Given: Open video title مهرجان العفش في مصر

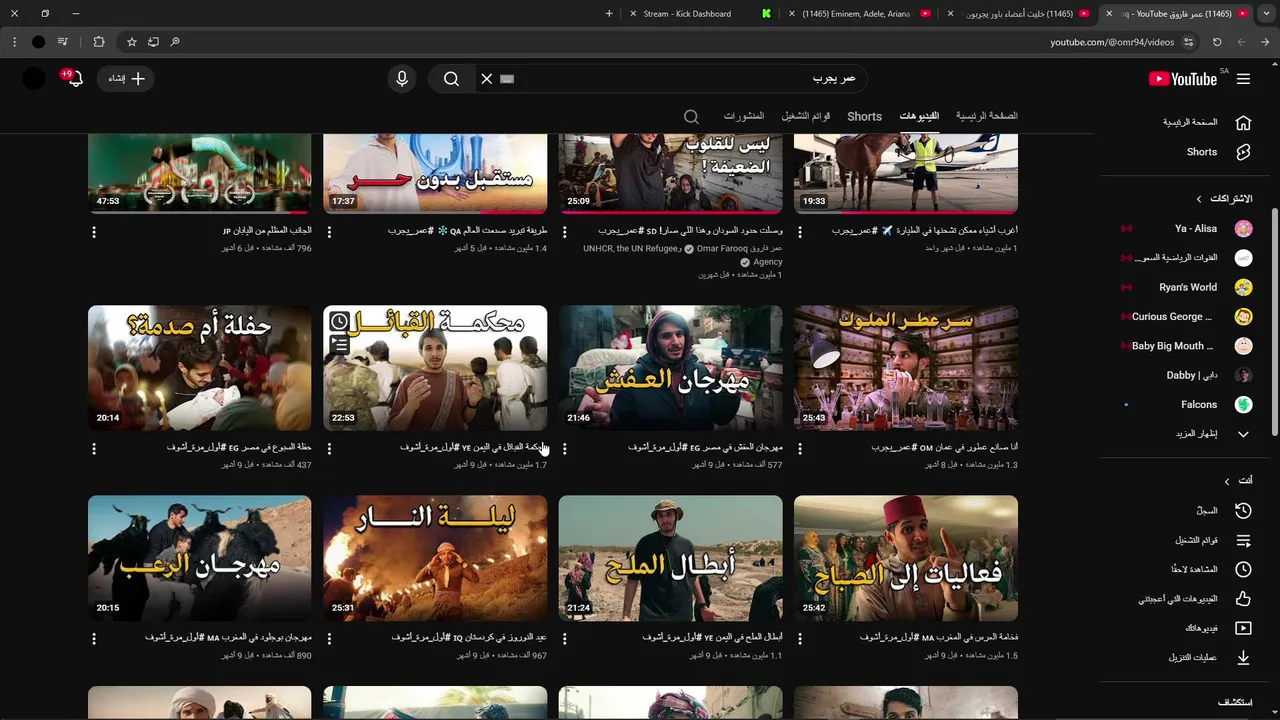Looking at the screenshot, I should [705, 447].
